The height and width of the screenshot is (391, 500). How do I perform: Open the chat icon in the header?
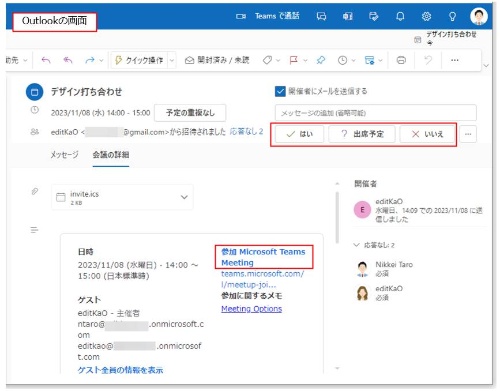(x=321, y=16)
